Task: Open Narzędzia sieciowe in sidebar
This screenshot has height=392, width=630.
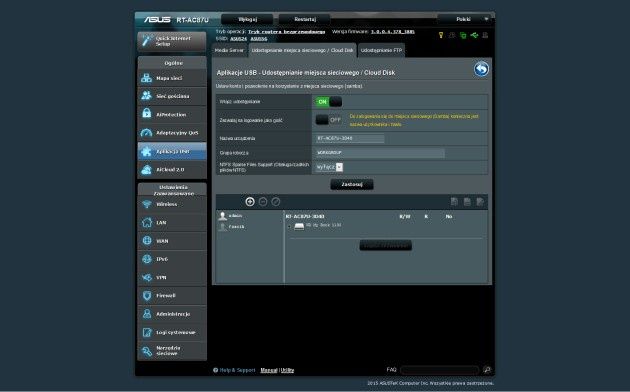Action: point(172,351)
